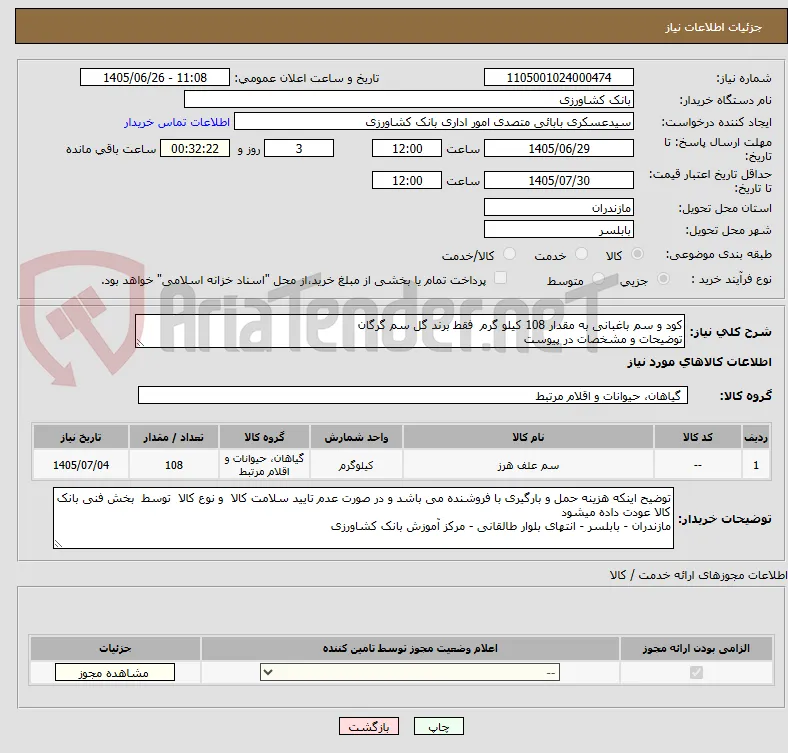Click the جزئیات اطلاعات نیاز header title
This screenshot has width=788, height=753.
714,27
